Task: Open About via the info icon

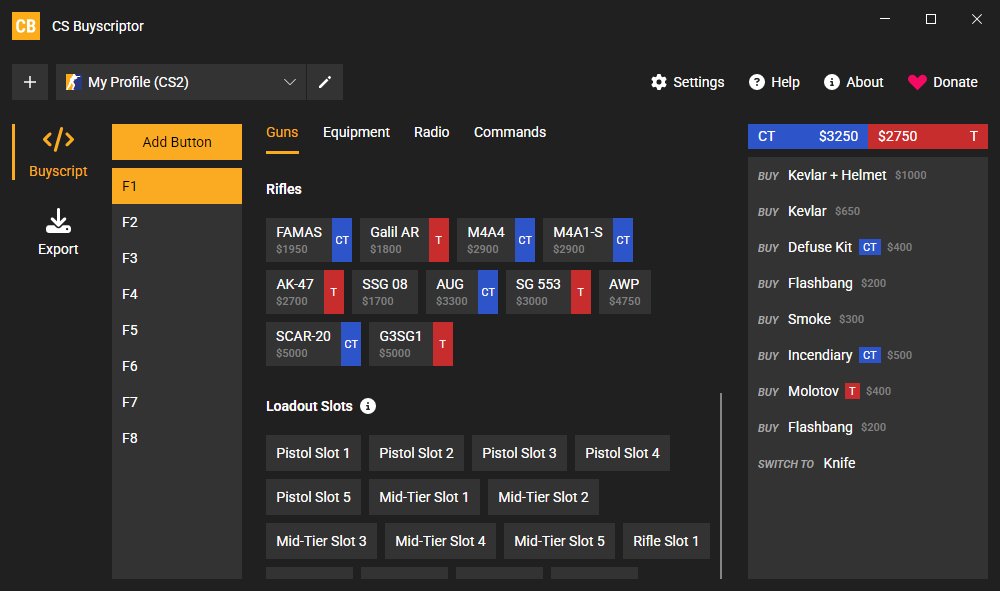Action: coord(832,82)
